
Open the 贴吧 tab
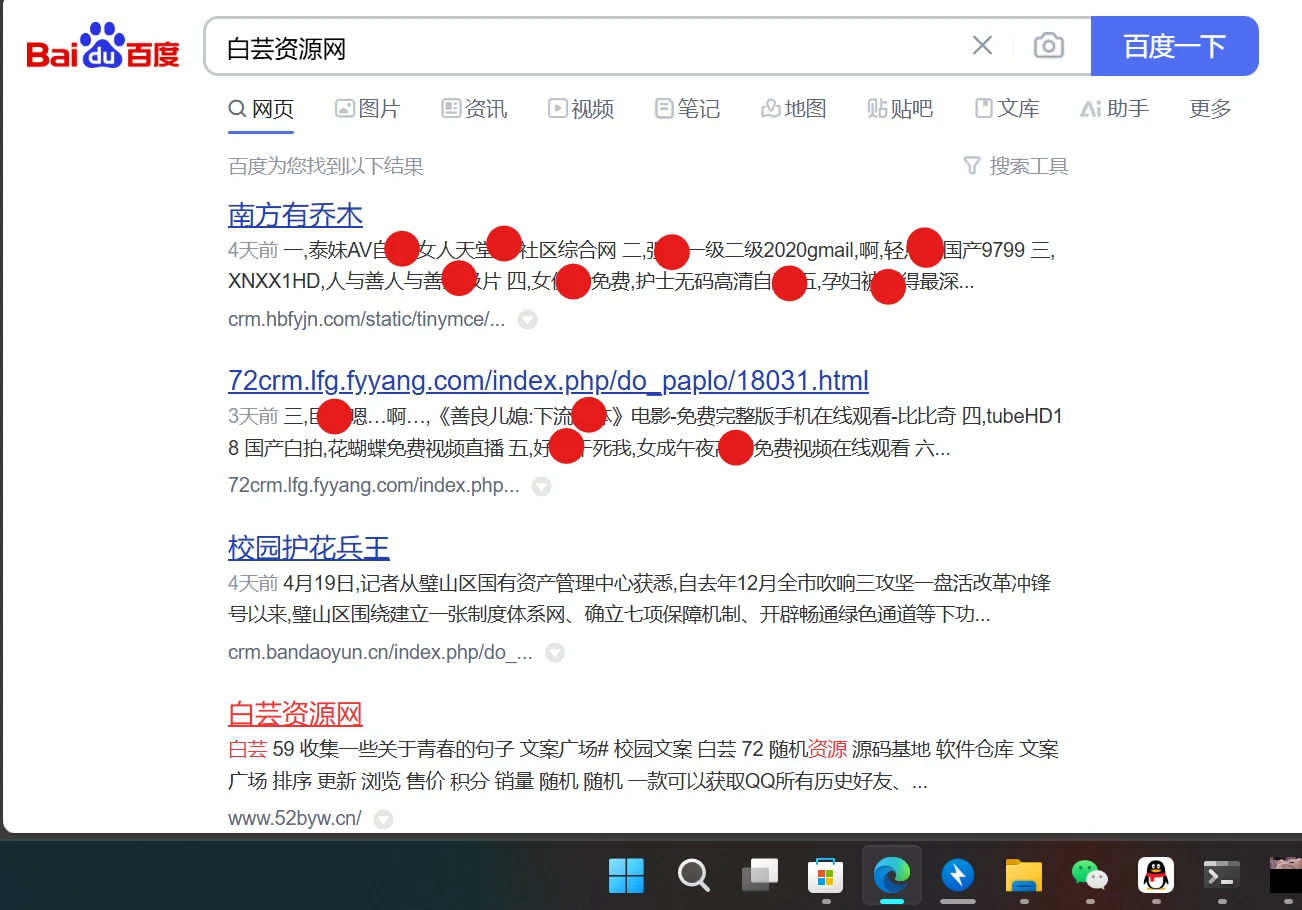900,109
